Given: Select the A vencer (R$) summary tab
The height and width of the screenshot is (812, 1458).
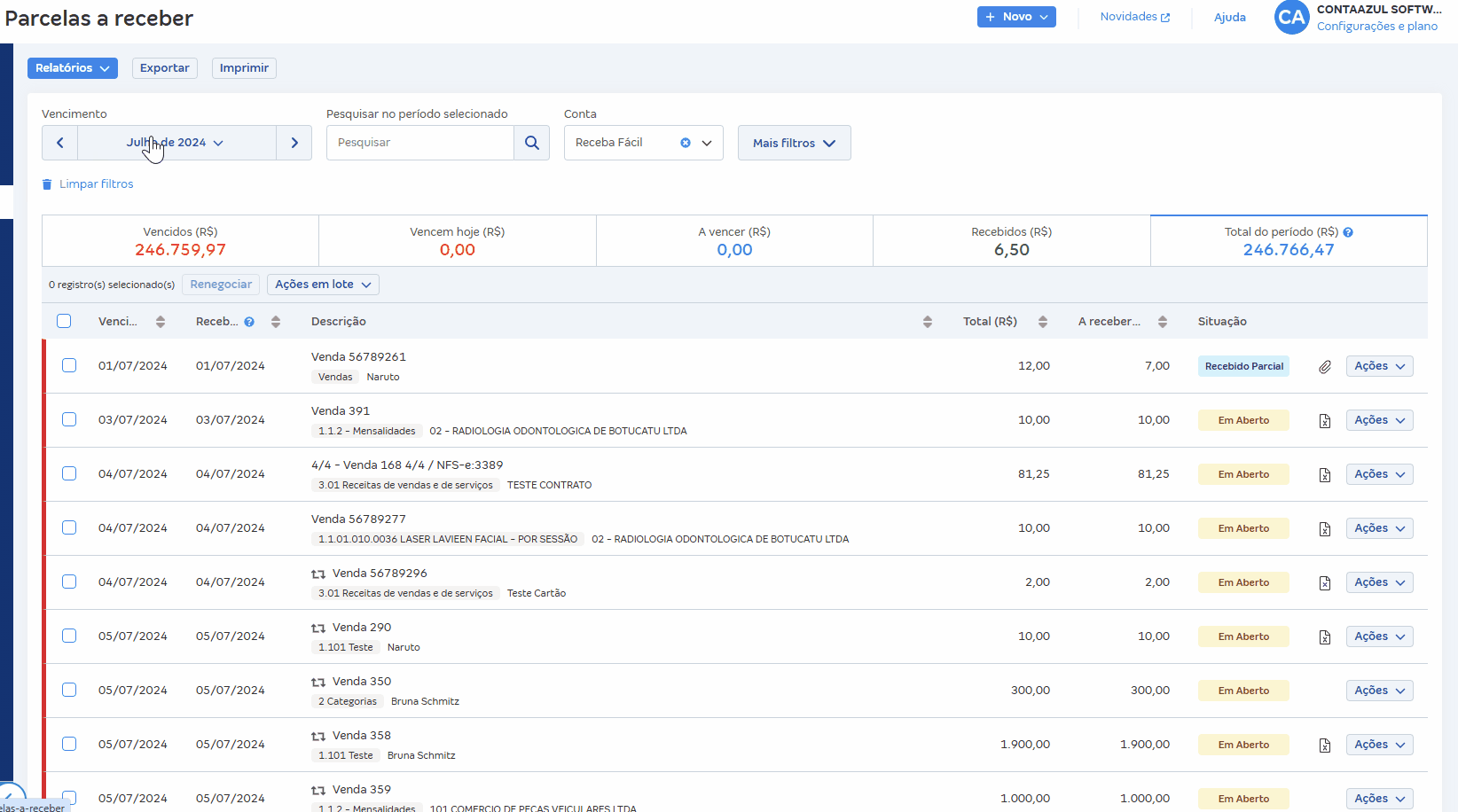Looking at the screenshot, I should point(734,241).
